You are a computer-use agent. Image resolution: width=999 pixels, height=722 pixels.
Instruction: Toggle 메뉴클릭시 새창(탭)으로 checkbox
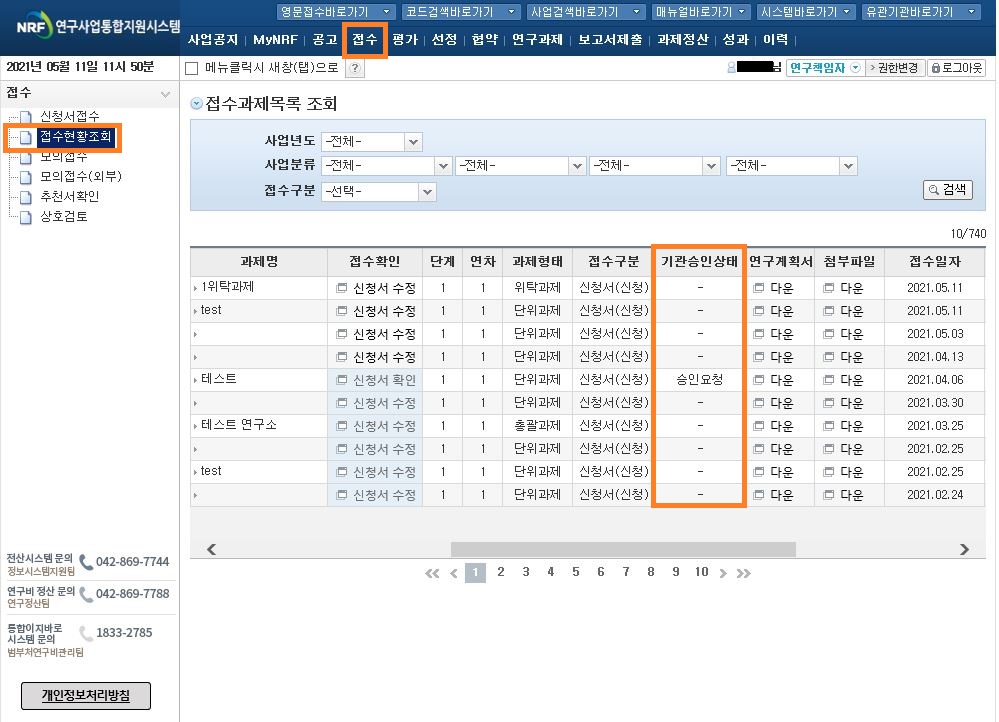tap(193, 68)
